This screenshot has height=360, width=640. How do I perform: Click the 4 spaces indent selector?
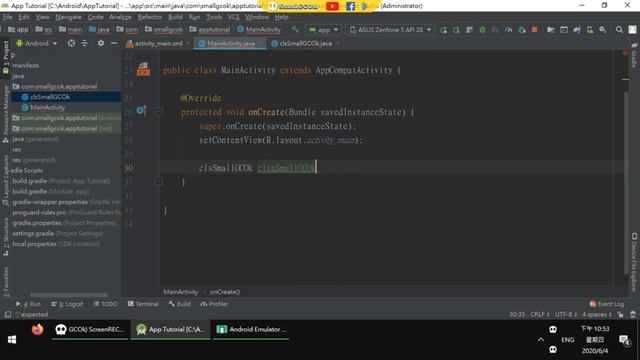[x=597, y=315]
